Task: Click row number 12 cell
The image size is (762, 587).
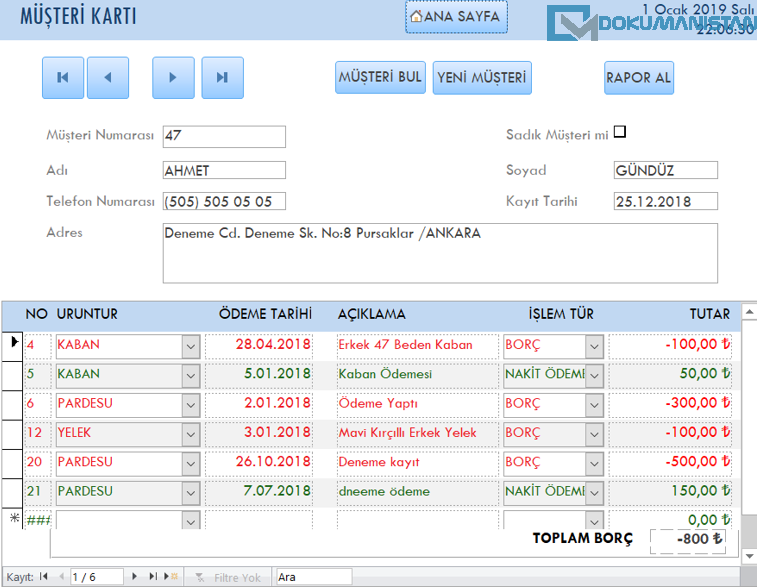Action: pos(38,432)
